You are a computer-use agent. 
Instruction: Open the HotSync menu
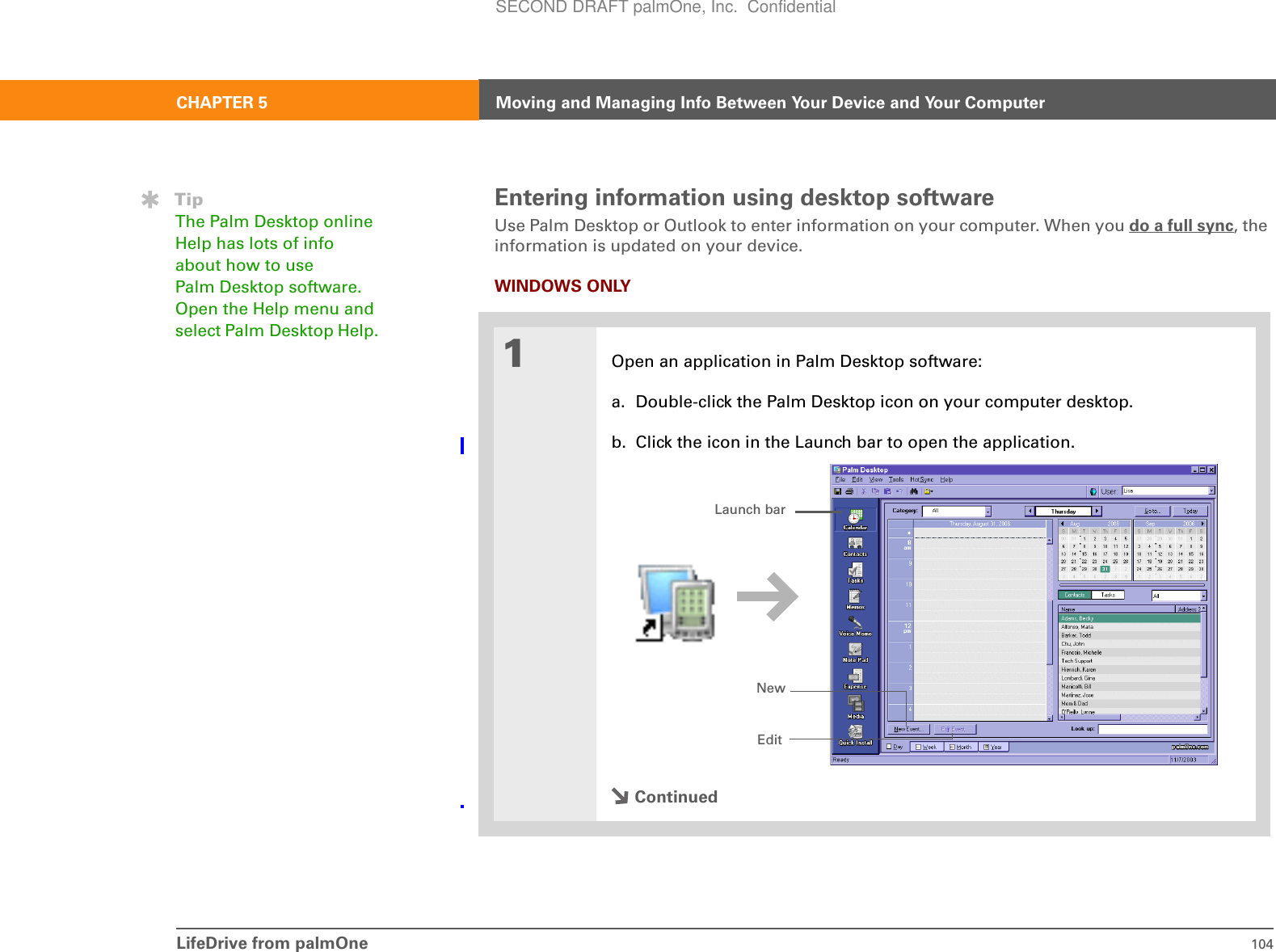922,480
